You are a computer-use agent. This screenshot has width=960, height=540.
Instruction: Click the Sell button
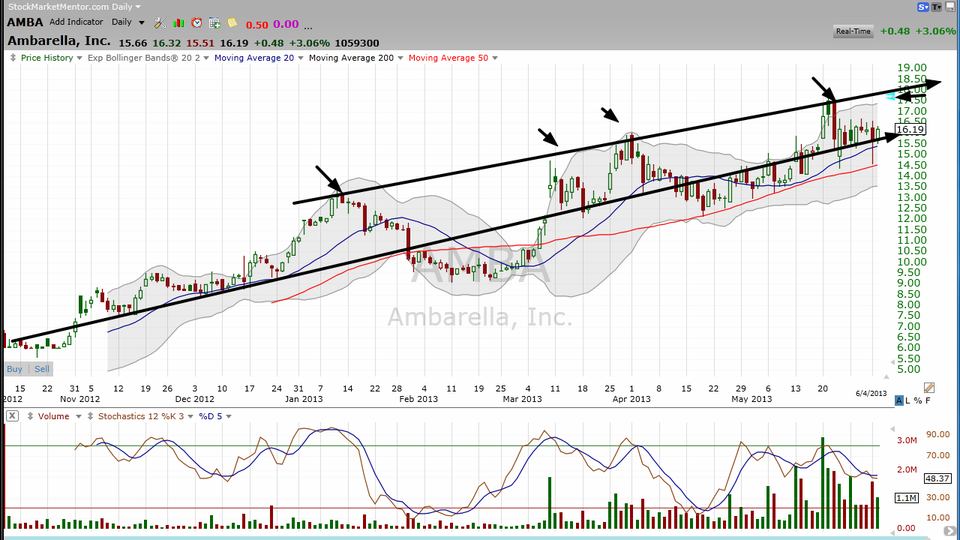point(42,369)
